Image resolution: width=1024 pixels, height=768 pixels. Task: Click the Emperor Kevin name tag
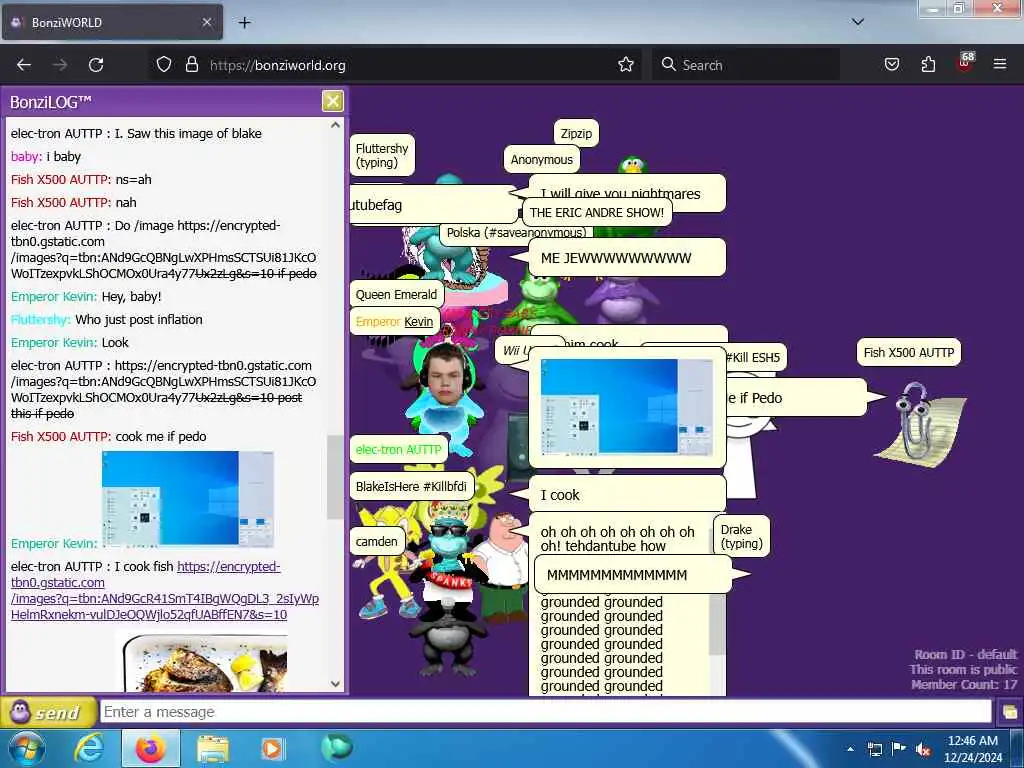tap(394, 321)
